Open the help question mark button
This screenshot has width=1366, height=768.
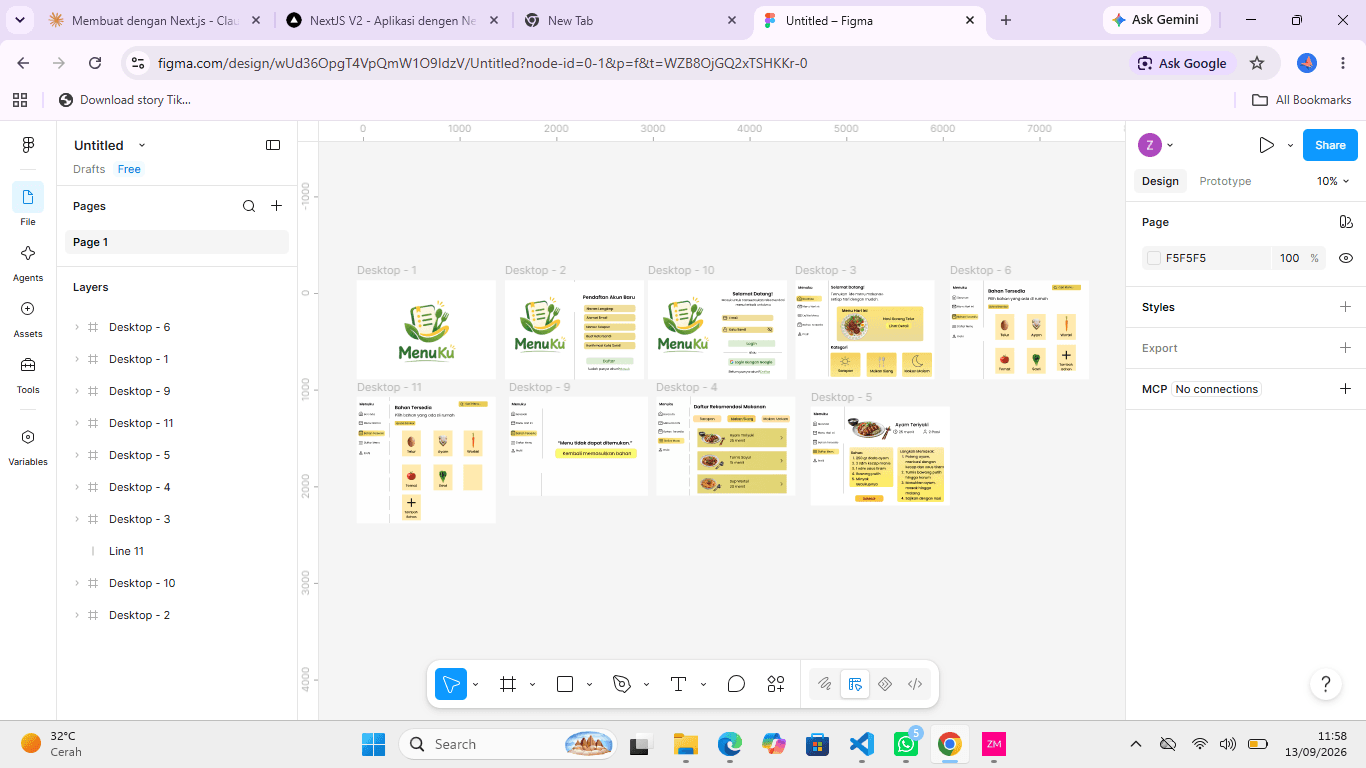point(1326,684)
